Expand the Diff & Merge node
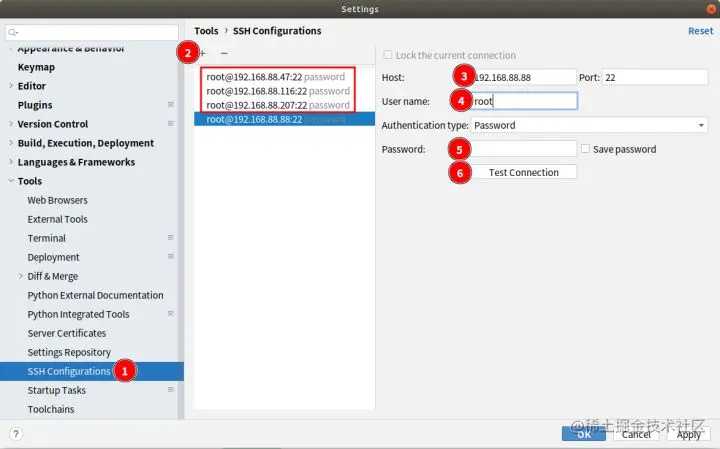The height and width of the screenshot is (449, 720). coord(21,276)
